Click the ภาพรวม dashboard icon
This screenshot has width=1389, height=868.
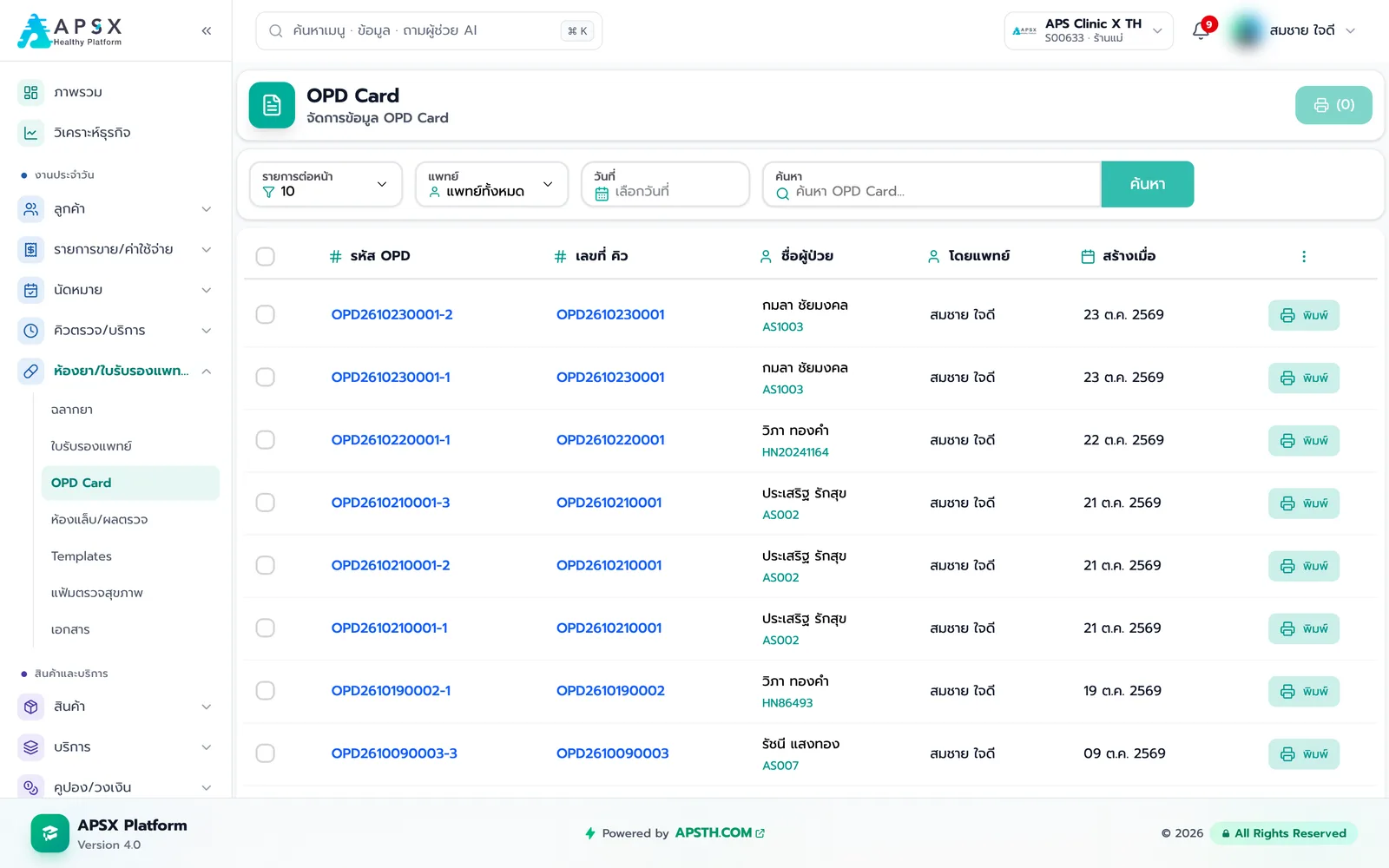tap(31, 92)
